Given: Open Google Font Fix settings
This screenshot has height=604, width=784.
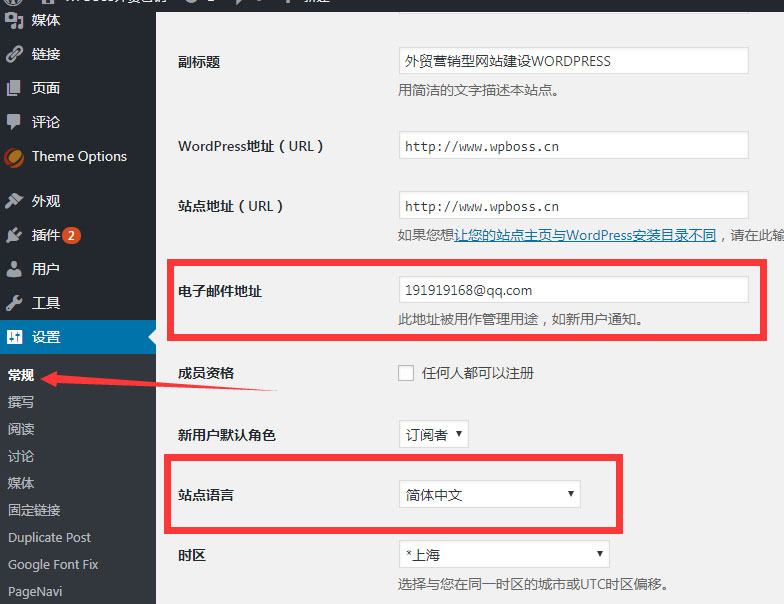Looking at the screenshot, I should [x=53, y=564].
